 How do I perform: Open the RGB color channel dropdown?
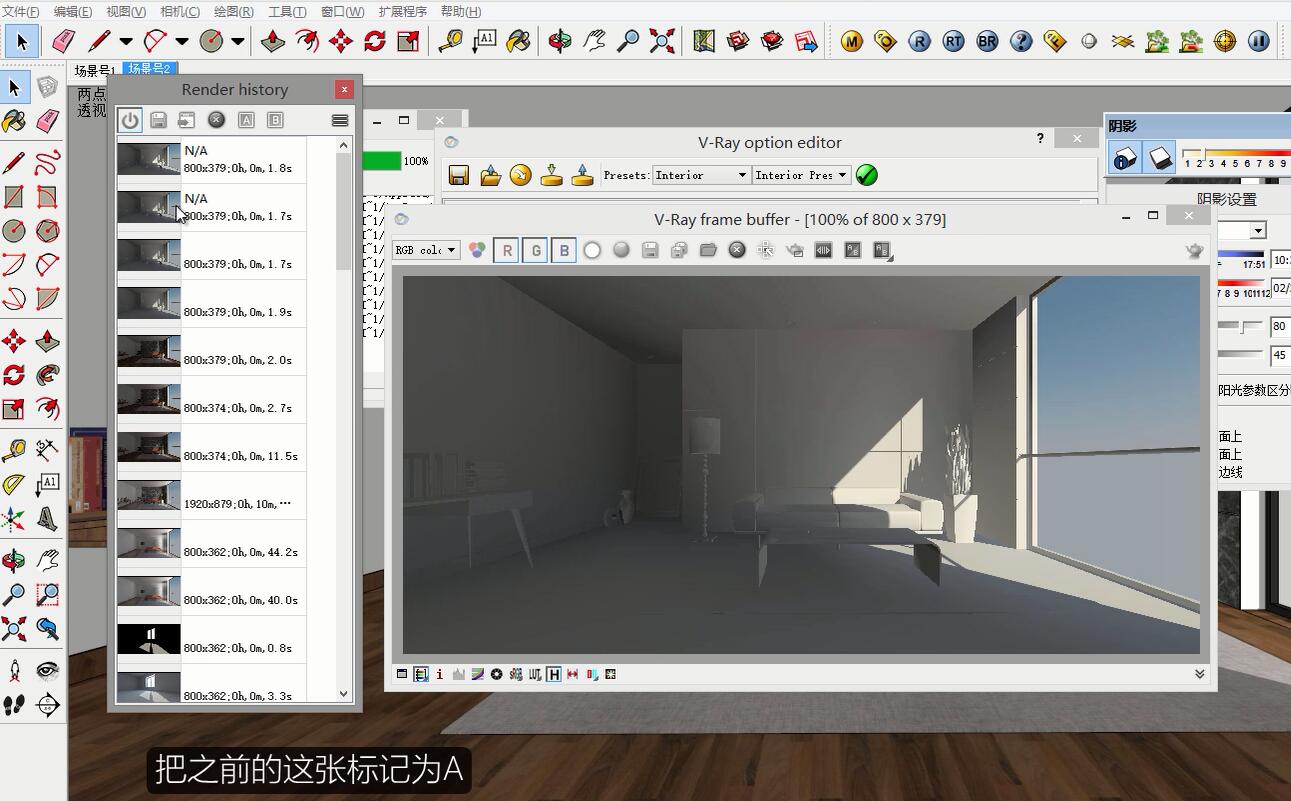(426, 250)
